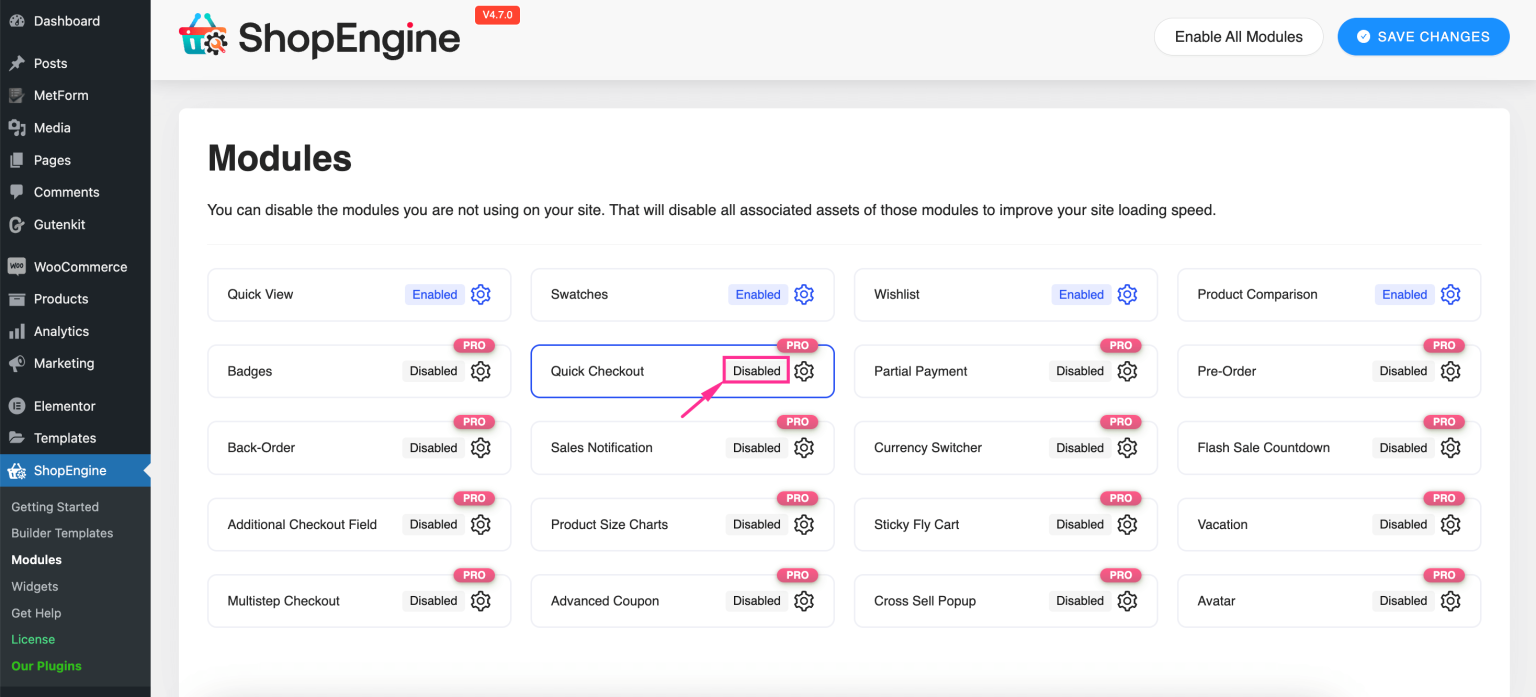Click the V4.7.0 version badge

pyautogui.click(x=497, y=15)
